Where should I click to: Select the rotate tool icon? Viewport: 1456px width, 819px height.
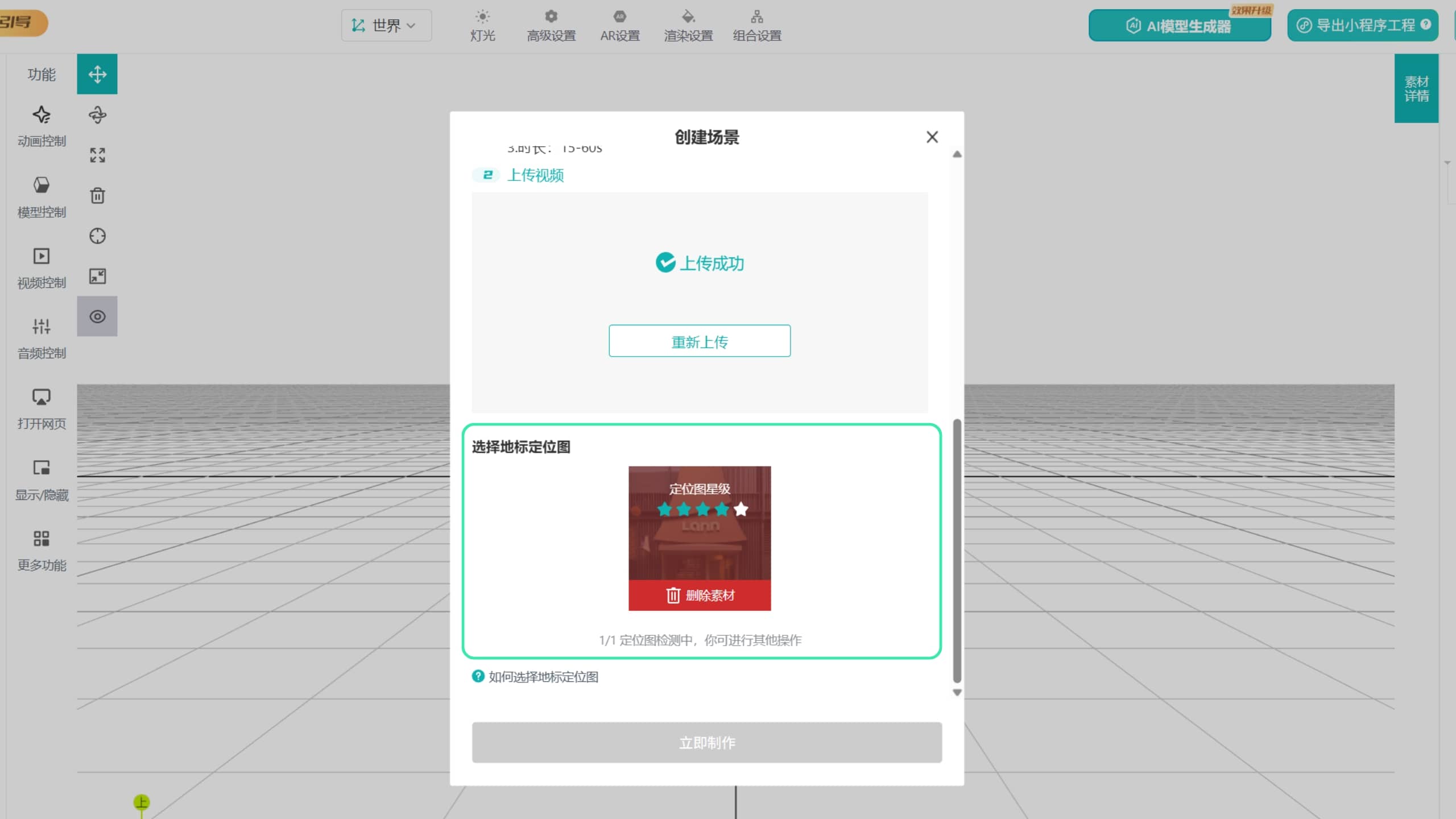click(97, 115)
